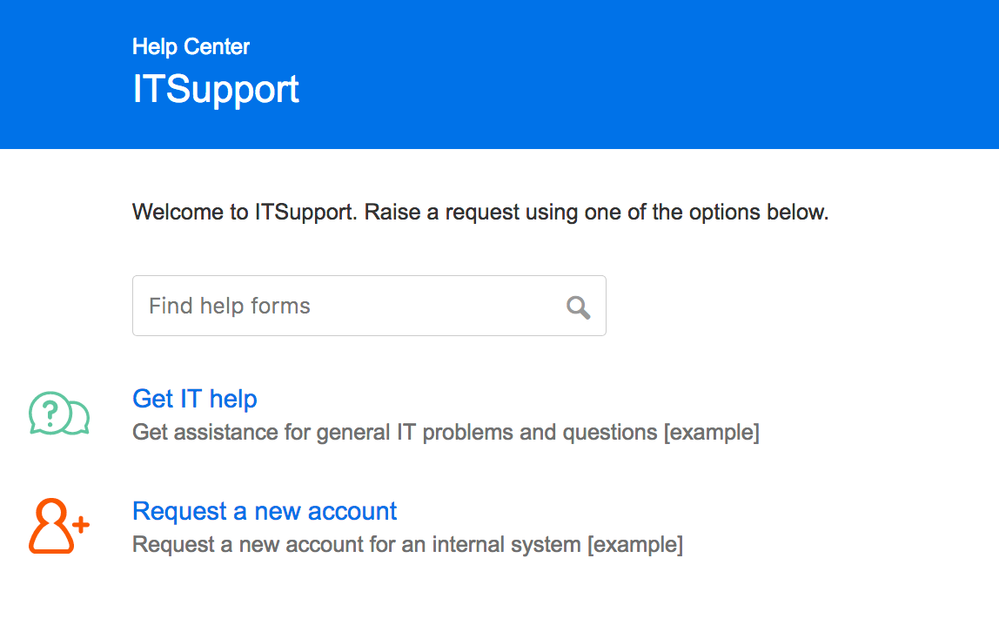Screen dimensions: 999x627
Task: Open the Request a new account form
Action: (x=264, y=511)
